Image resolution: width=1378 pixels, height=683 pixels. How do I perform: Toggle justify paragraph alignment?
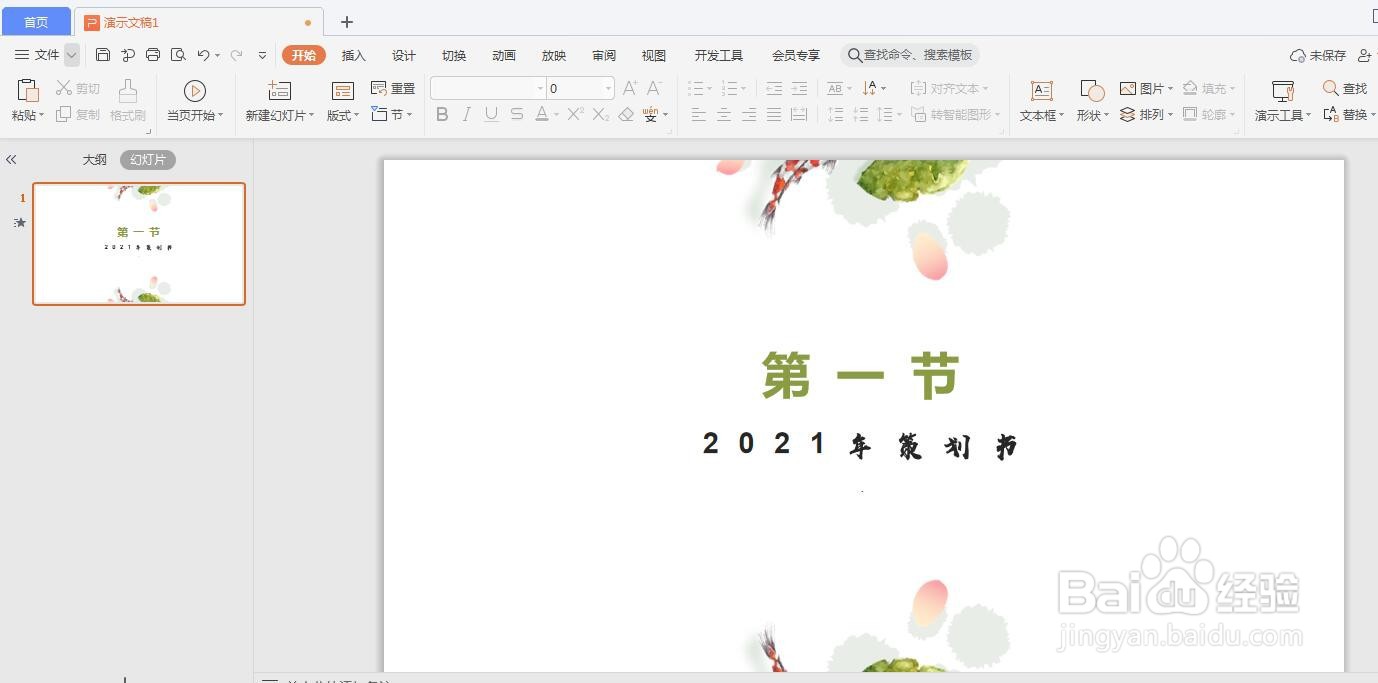pyautogui.click(x=774, y=115)
